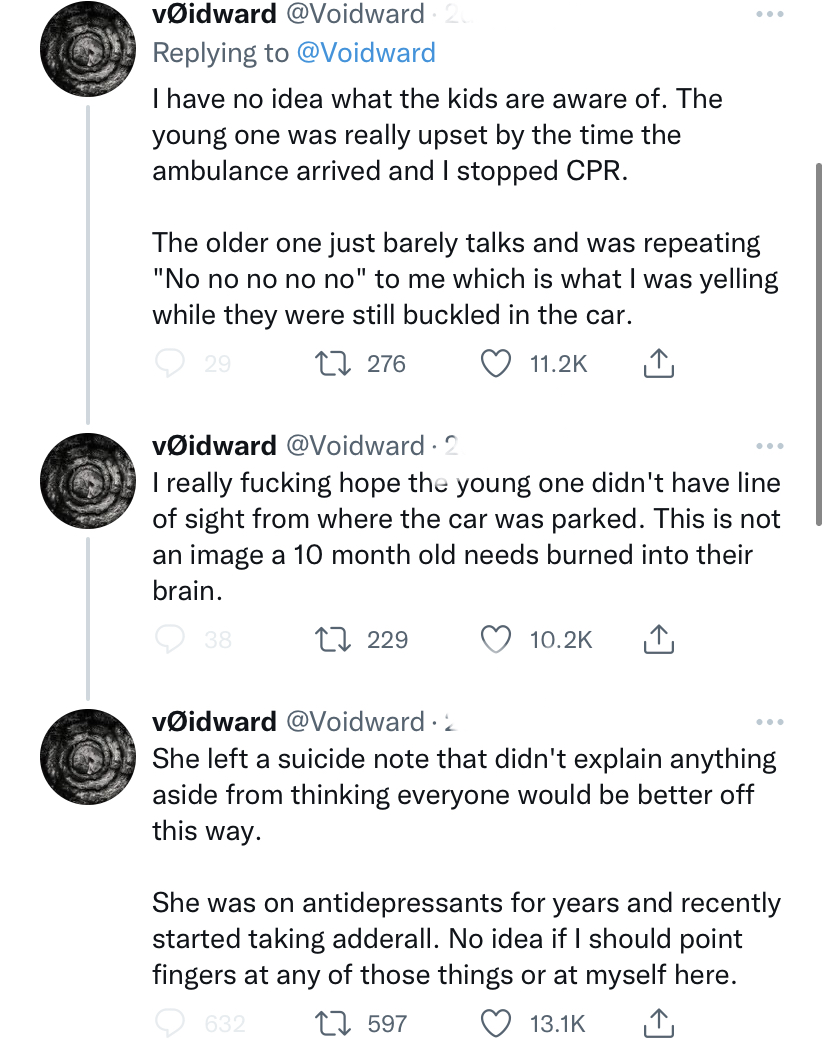Image resolution: width=828 pixels, height=1054 pixels.
Task: Share the tweet mentioning antidepressants
Action: click(657, 1023)
